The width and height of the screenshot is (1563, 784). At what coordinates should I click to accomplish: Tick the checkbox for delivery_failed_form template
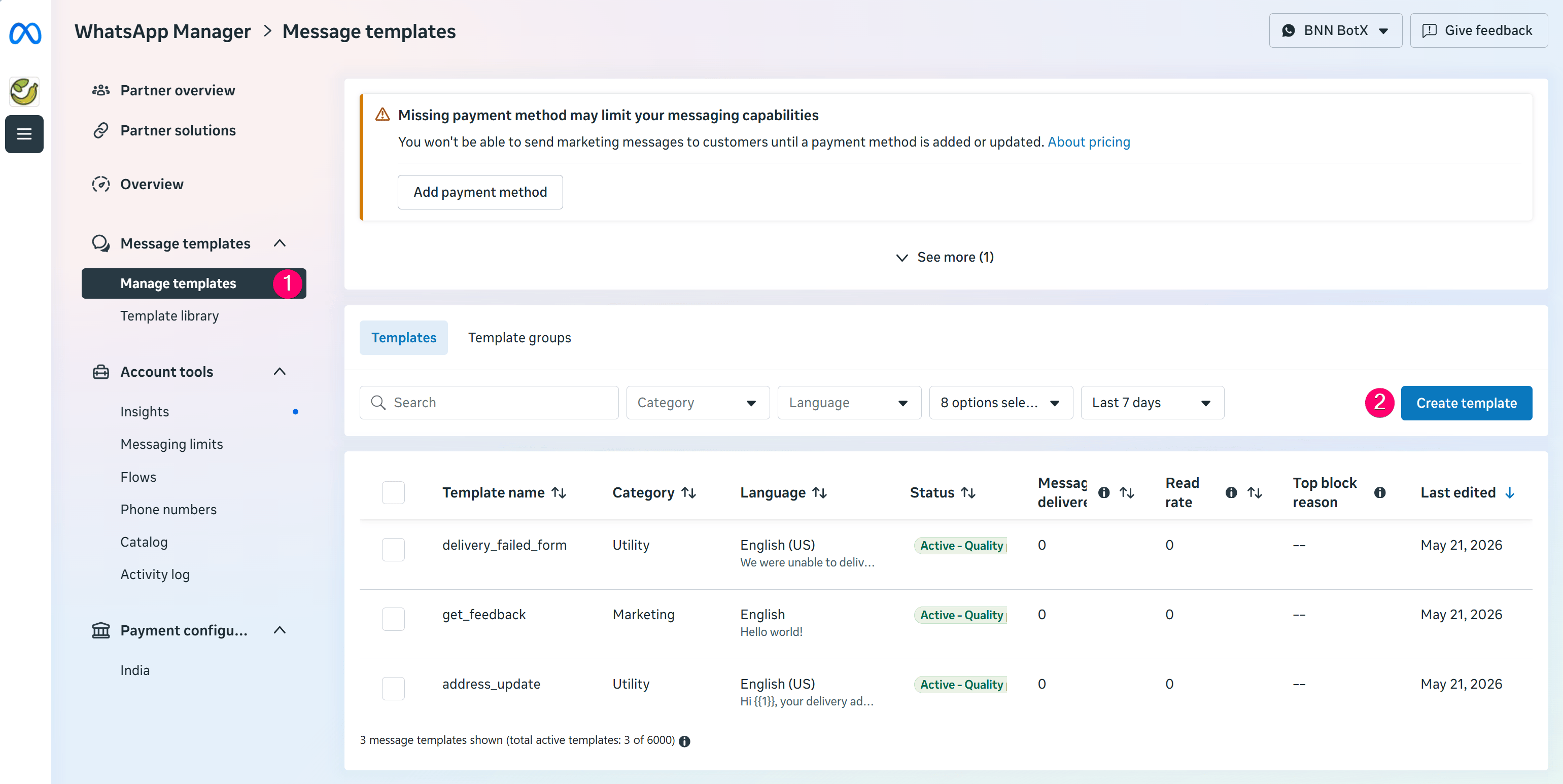click(393, 549)
